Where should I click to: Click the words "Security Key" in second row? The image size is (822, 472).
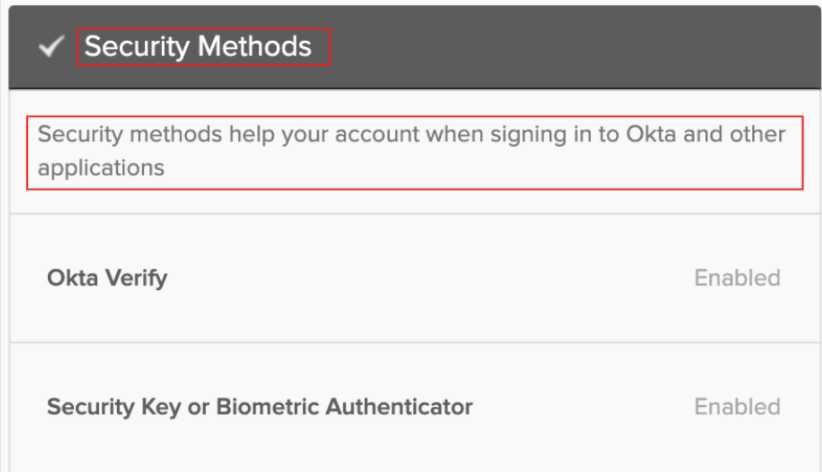(108, 407)
